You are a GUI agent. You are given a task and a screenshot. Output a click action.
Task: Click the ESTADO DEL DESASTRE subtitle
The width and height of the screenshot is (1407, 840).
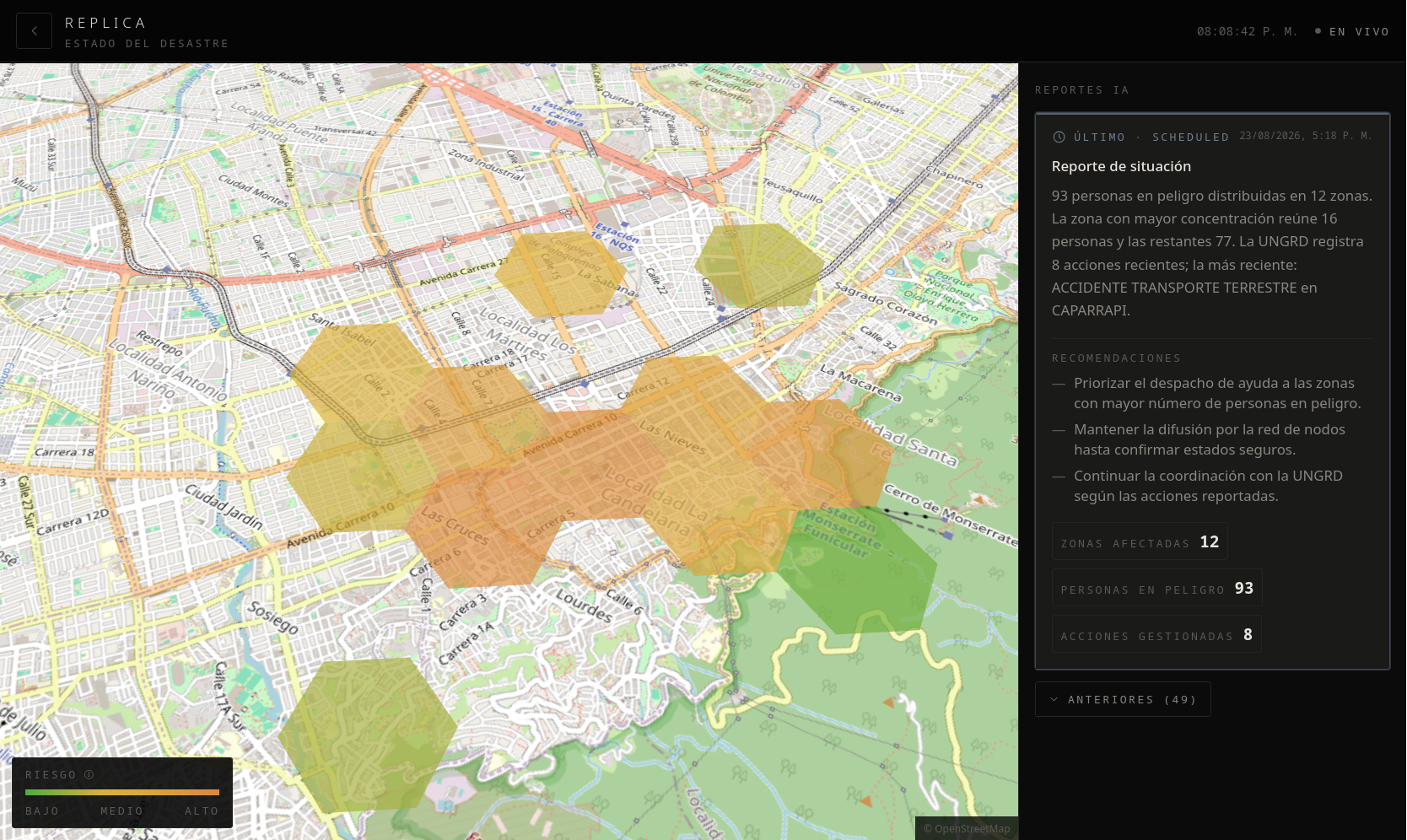(x=147, y=43)
